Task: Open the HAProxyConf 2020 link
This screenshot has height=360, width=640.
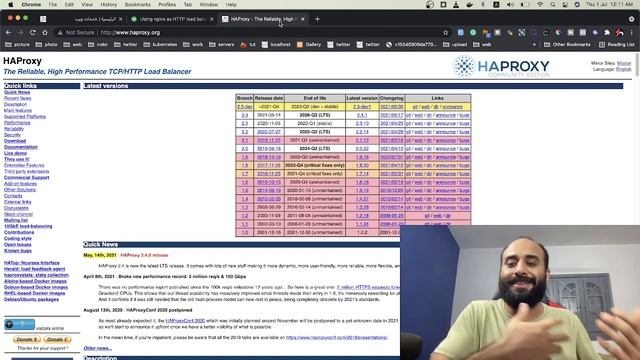Action: (x=185, y=321)
